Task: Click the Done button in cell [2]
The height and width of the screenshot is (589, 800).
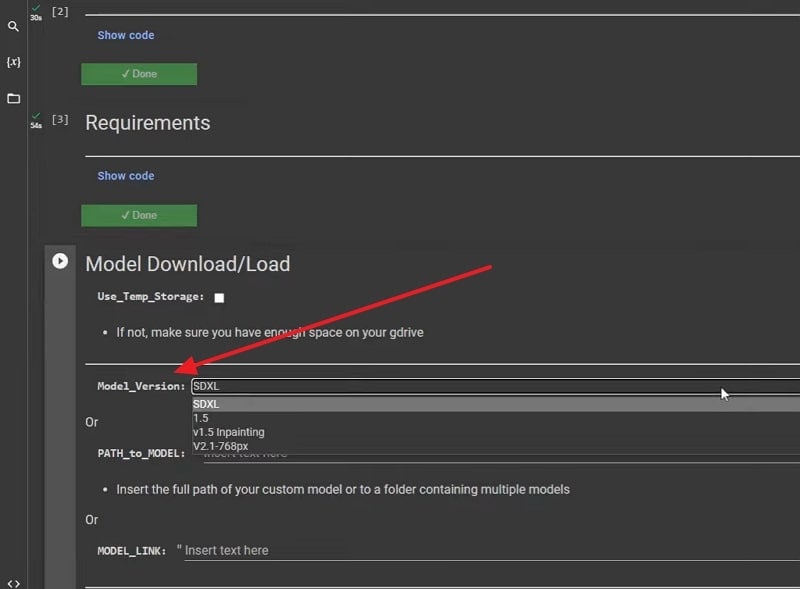Action: (x=139, y=74)
